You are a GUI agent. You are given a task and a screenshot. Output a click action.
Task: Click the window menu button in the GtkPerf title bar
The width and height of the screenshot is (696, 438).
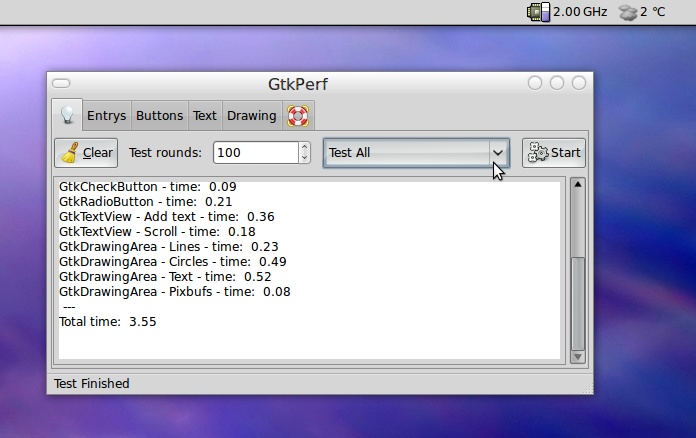point(61,83)
